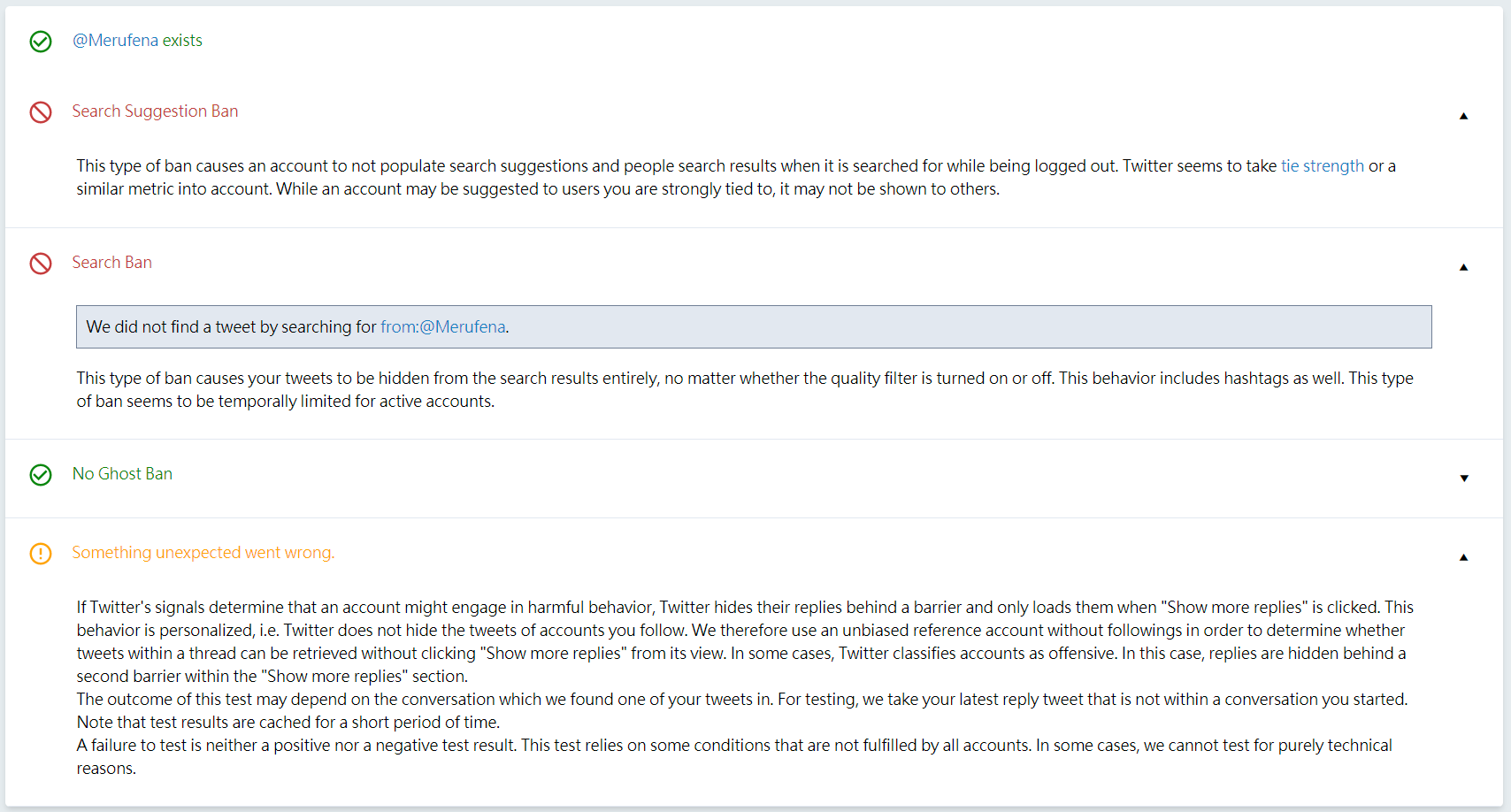The width and height of the screenshot is (1511, 812).
Task: Collapse the Search Ban section arrow
Action: (x=1463, y=267)
